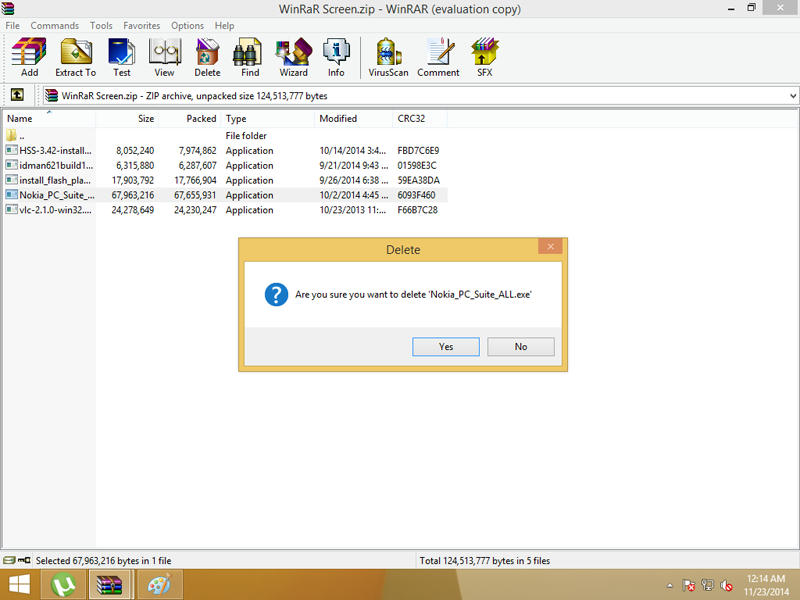
Task: Open uTorrent from the taskbar
Action: (63, 585)
